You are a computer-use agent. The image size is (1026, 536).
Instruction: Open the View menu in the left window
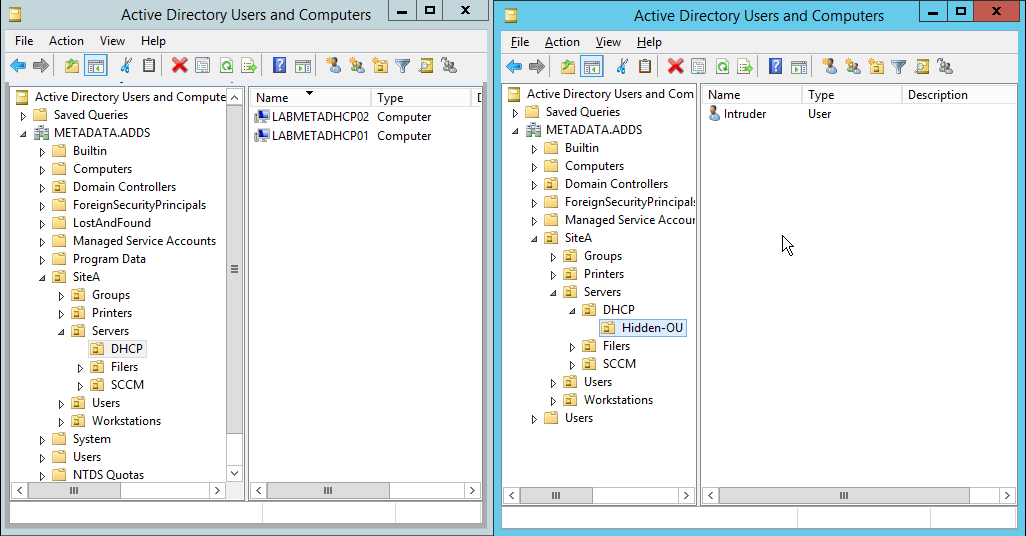tap(113, 41)
